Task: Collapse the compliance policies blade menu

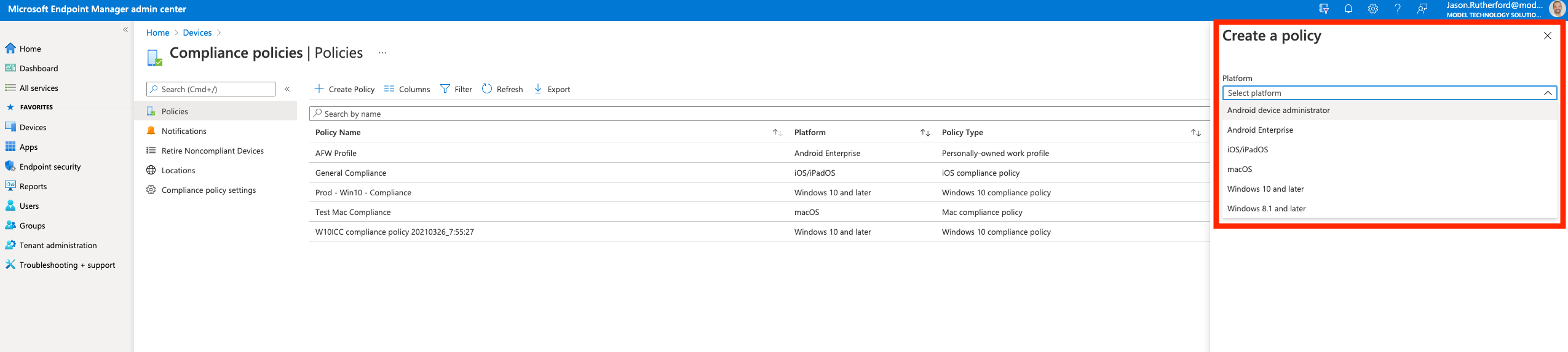Action: coord(287,89)
